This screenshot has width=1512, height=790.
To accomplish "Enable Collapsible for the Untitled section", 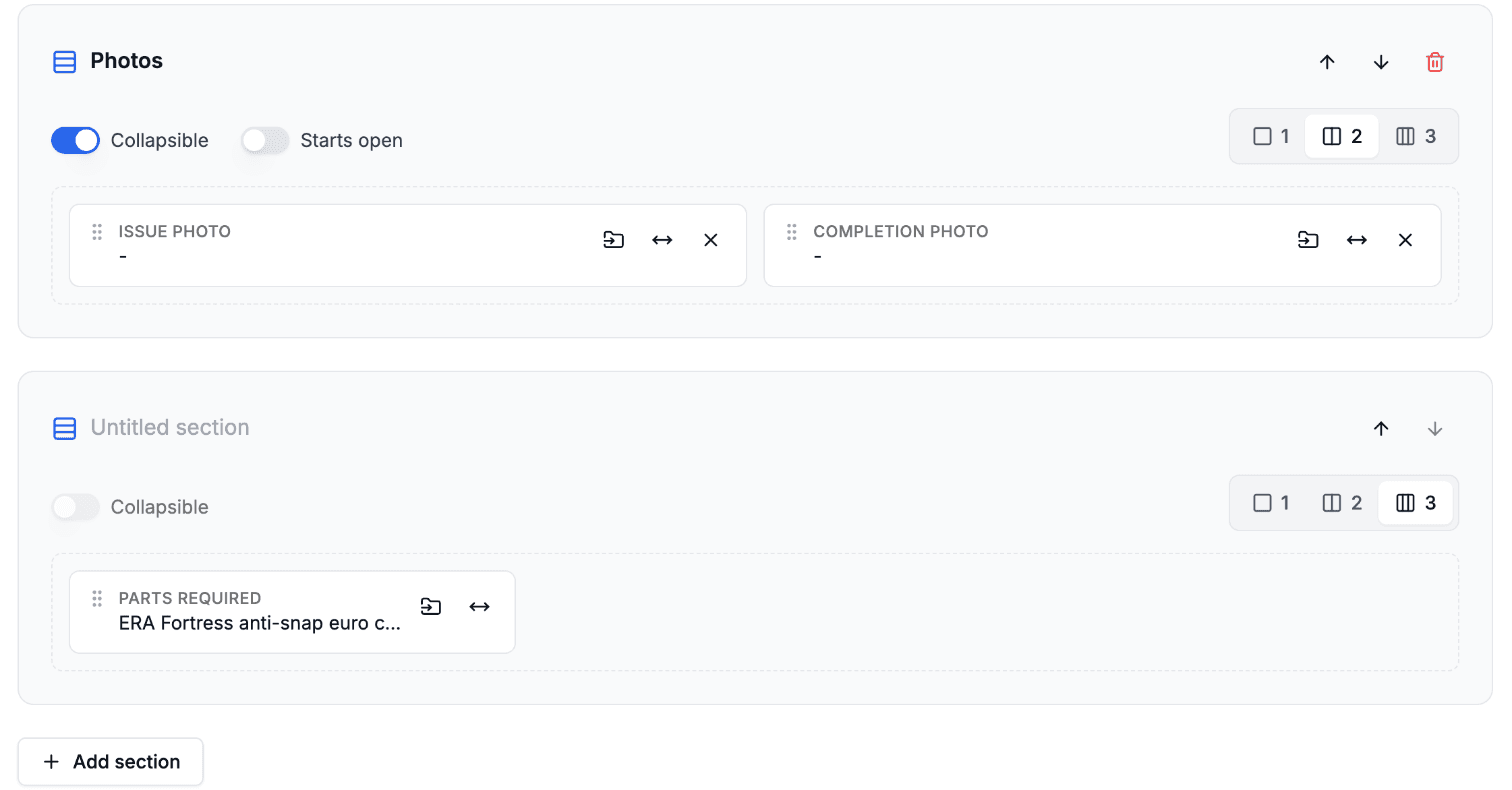I will tap(76, 507).
